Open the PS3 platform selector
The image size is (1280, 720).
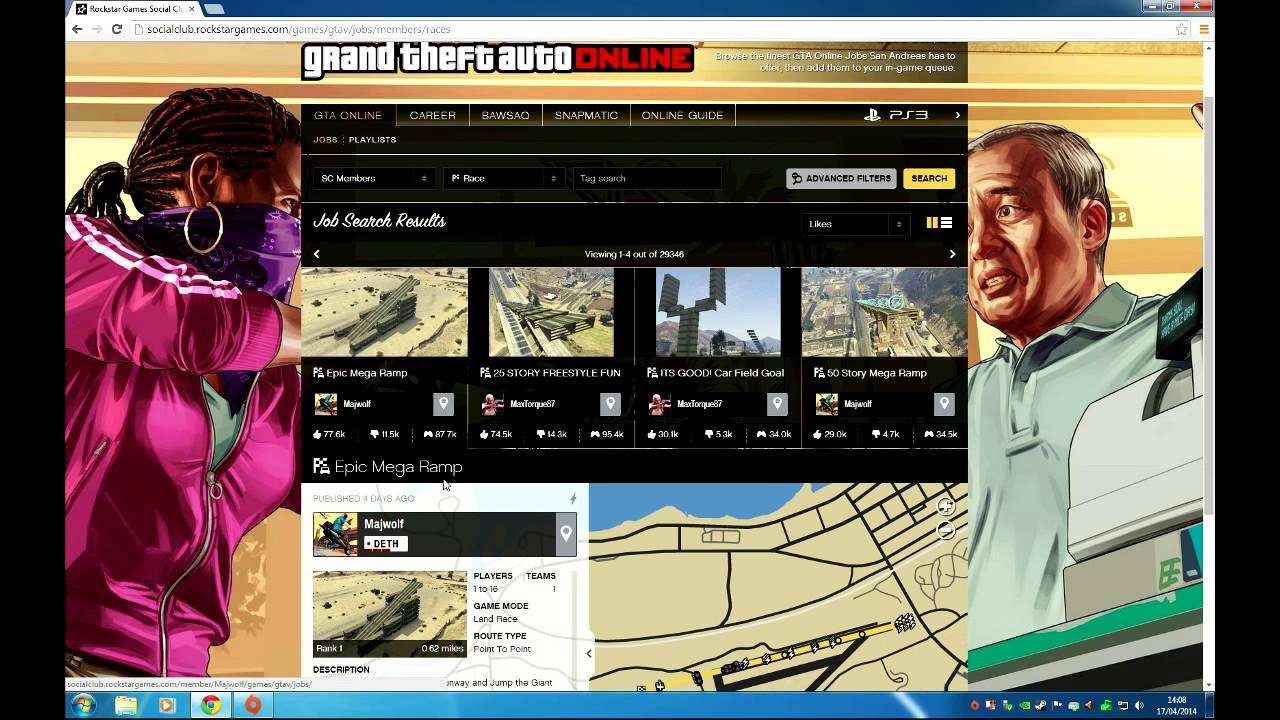point(895,115)
